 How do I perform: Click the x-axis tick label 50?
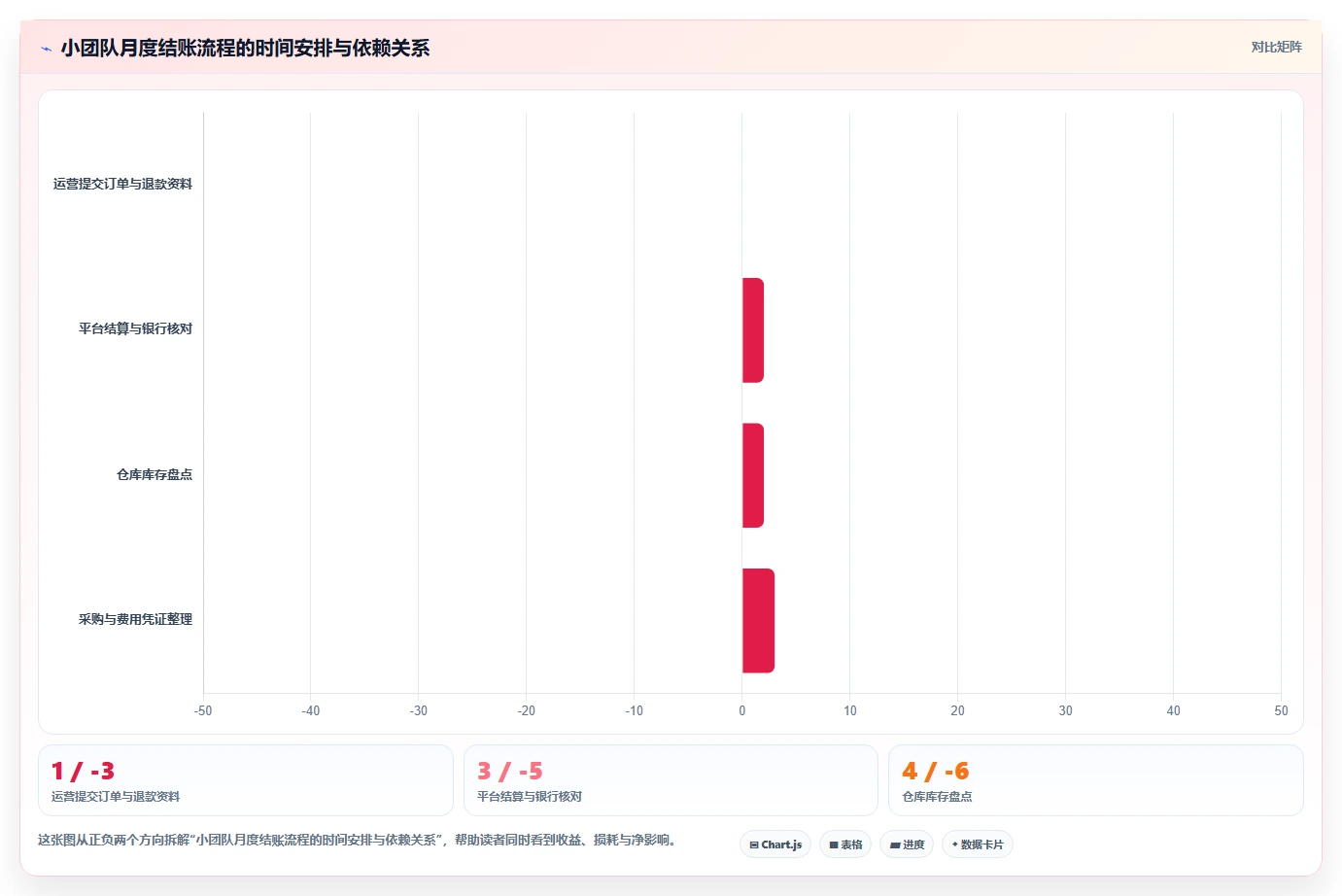pos(1281,710)
